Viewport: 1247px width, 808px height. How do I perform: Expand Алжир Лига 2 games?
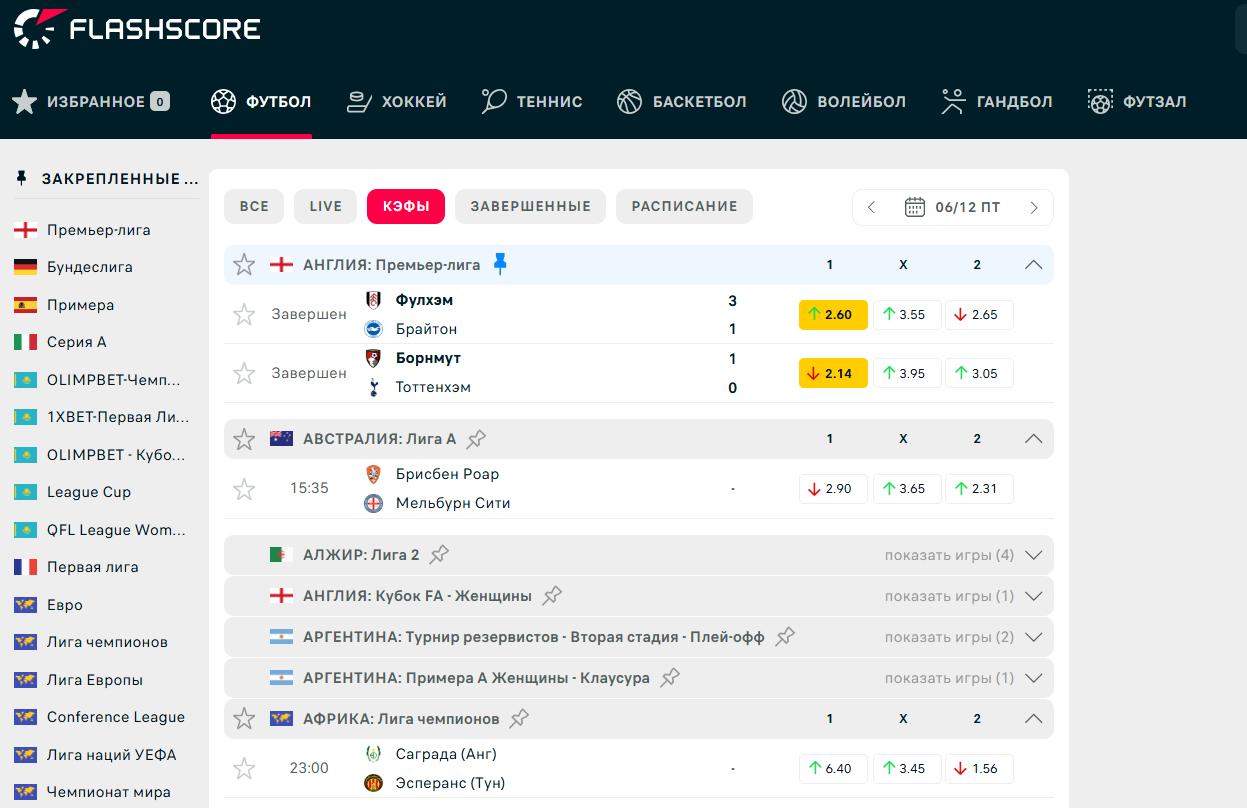pos(1034,555)
